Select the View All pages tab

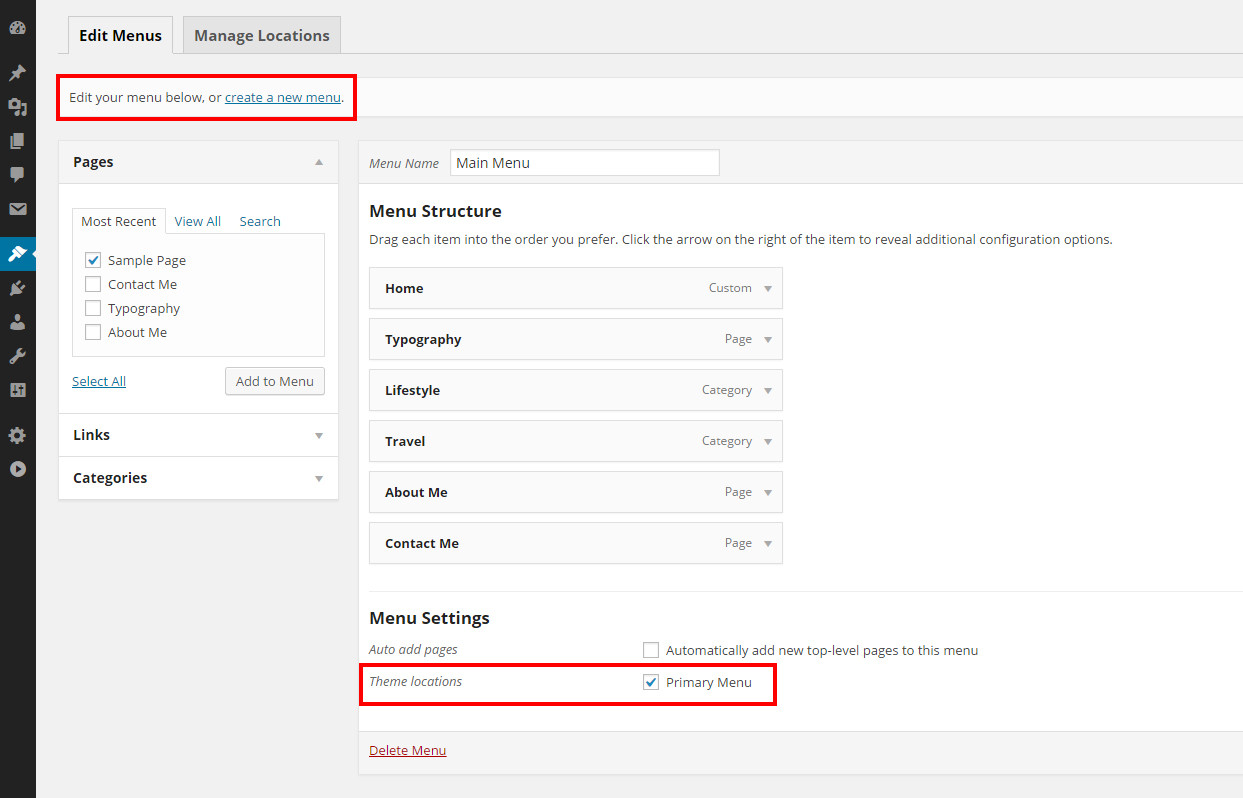point(197,221)
